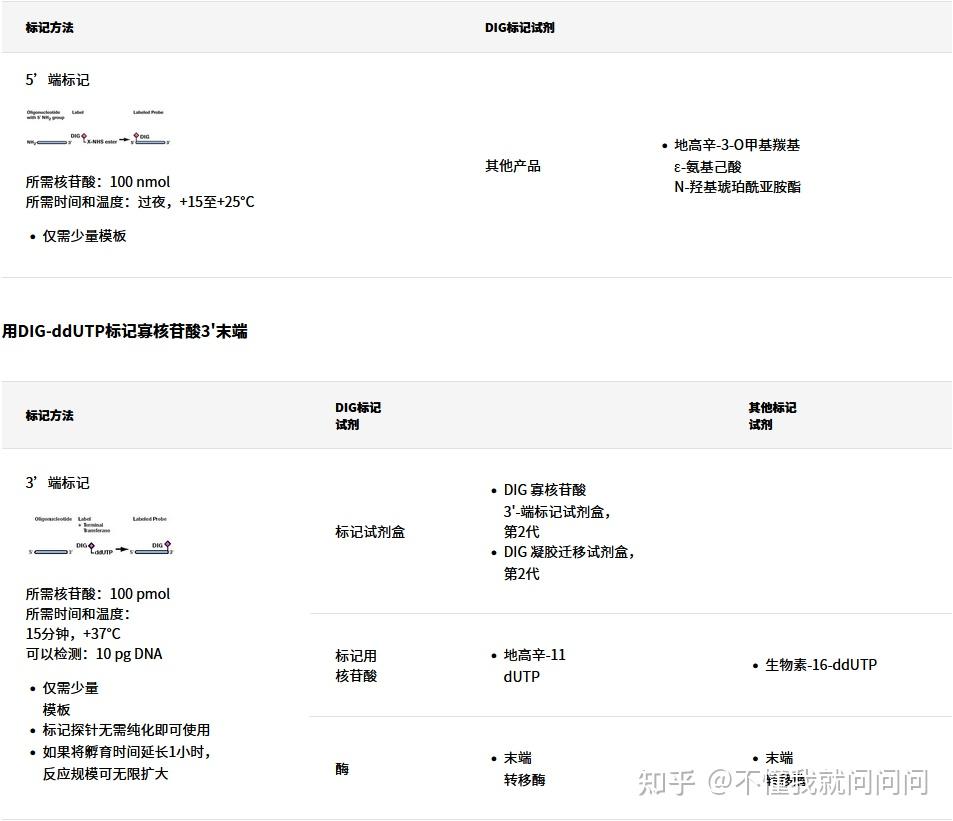The image size is (953, 821).
Task: Expand the 其他产品 row details
Action: [x=512, y=166]
